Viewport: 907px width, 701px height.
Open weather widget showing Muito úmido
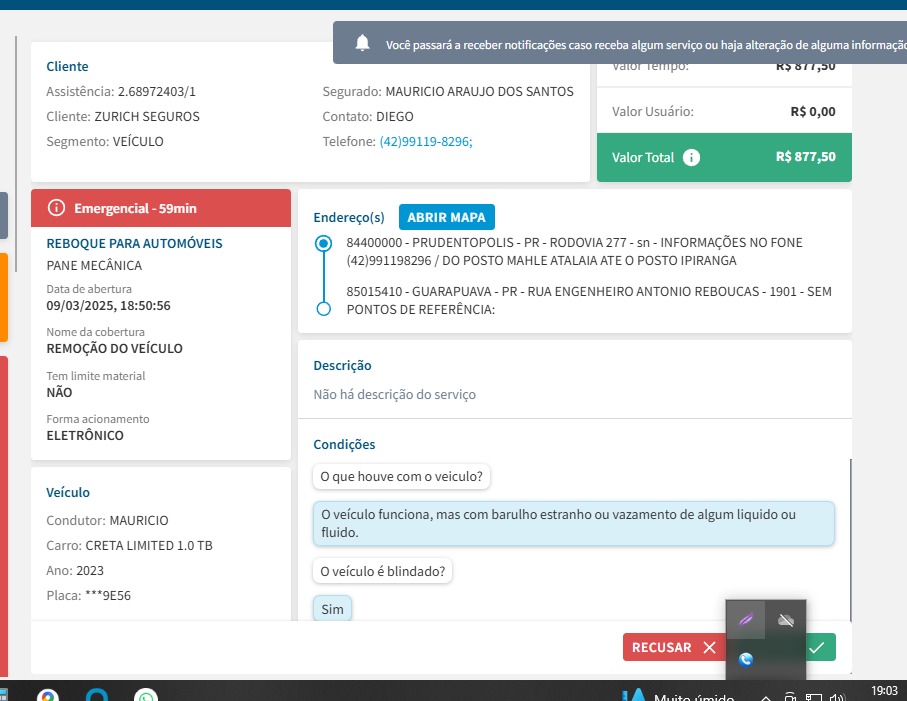tap(678, 695)
